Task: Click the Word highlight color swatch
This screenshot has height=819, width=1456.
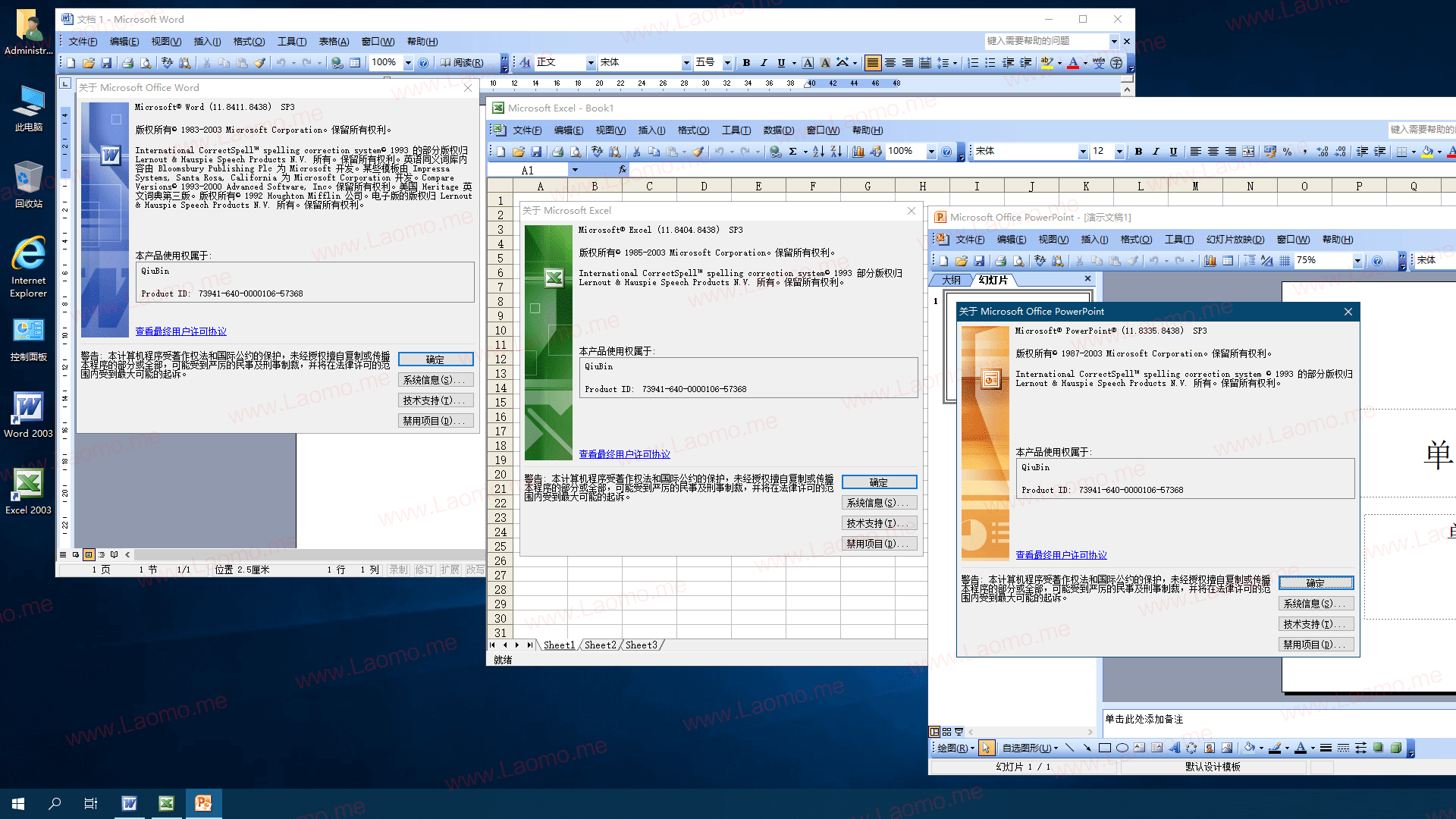Action: (1047, 63)
